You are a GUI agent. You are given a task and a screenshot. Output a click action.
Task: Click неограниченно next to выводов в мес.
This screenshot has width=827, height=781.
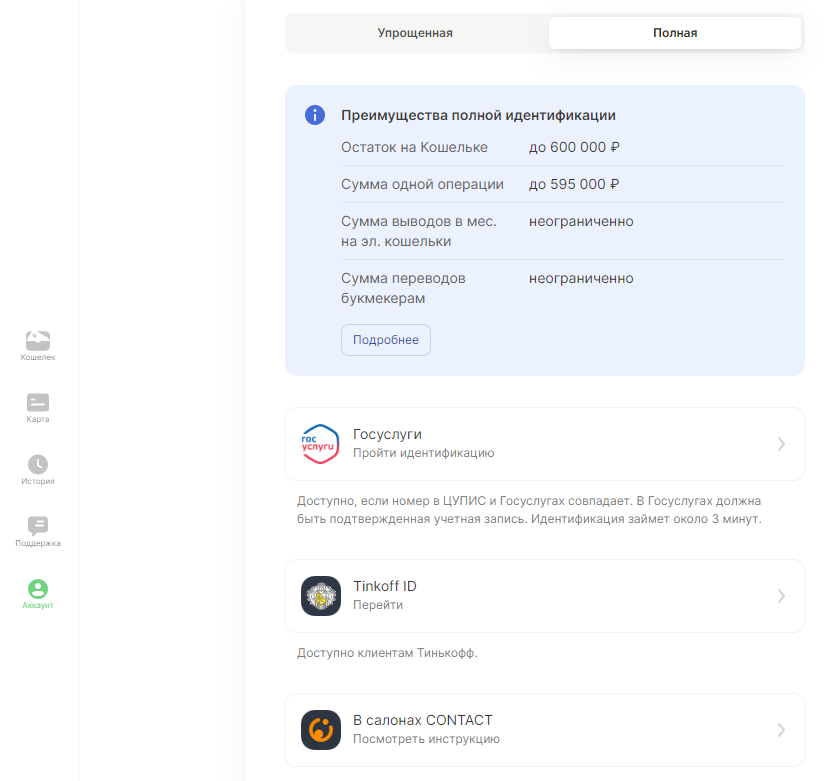(x=581, y=221)
